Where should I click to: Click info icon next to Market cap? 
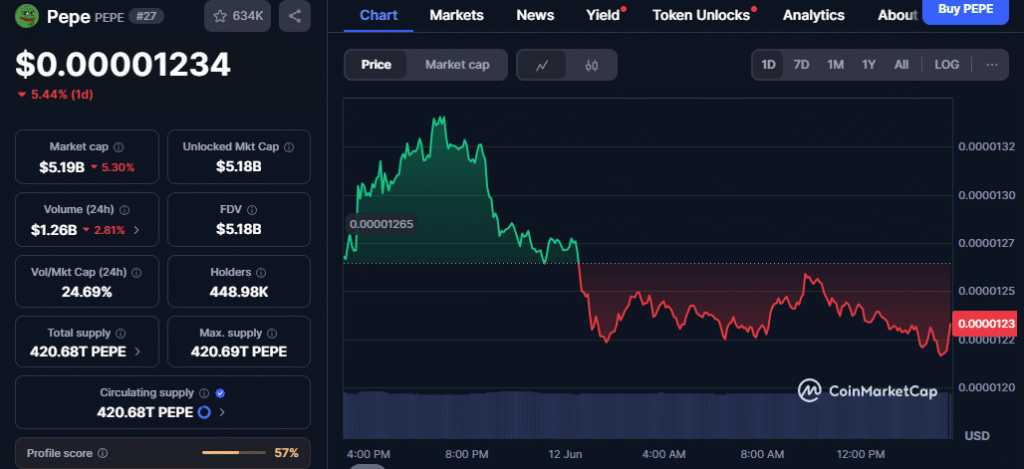point(120,147)
